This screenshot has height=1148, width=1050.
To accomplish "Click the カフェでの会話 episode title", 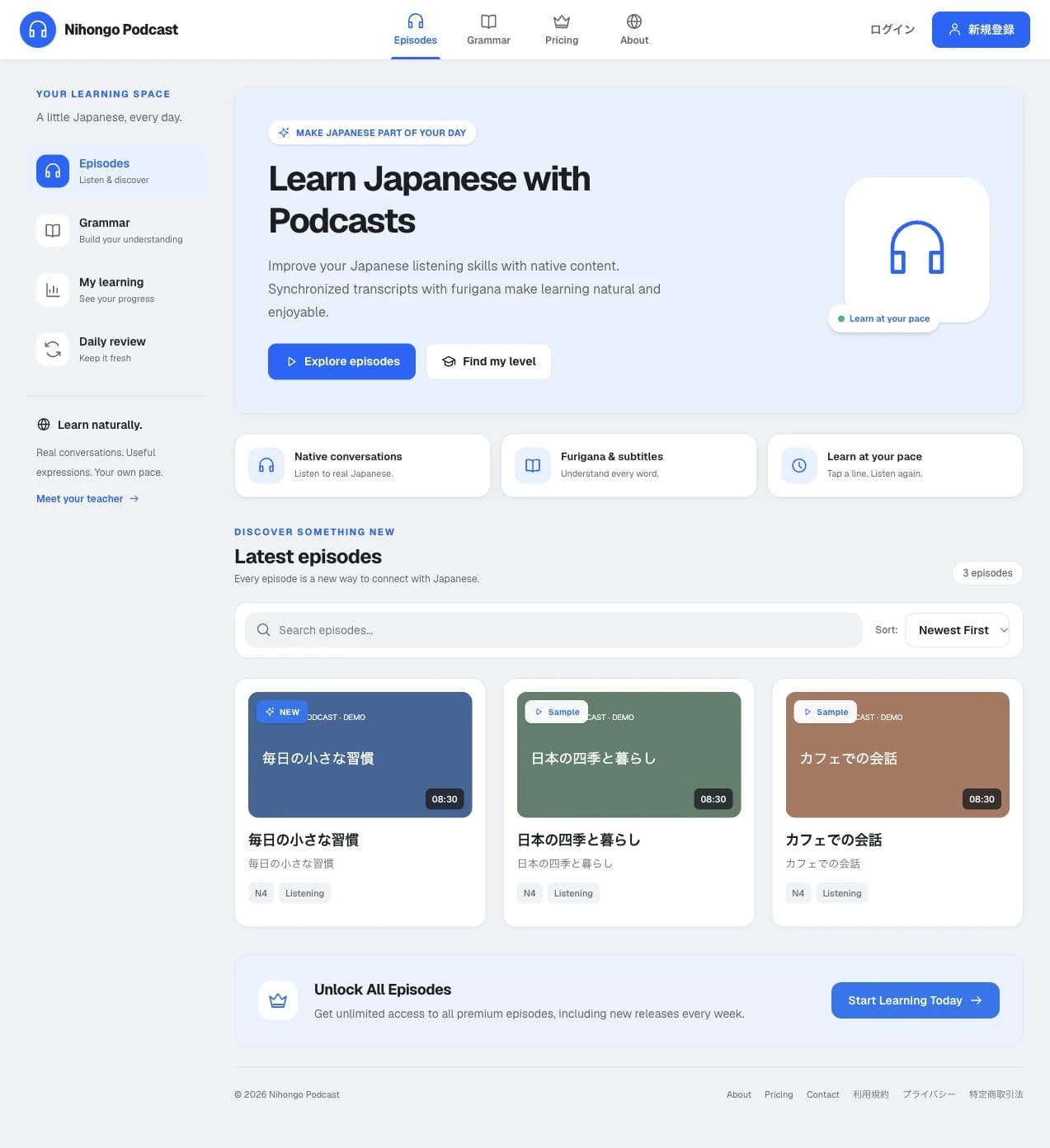I will point(834,840).
